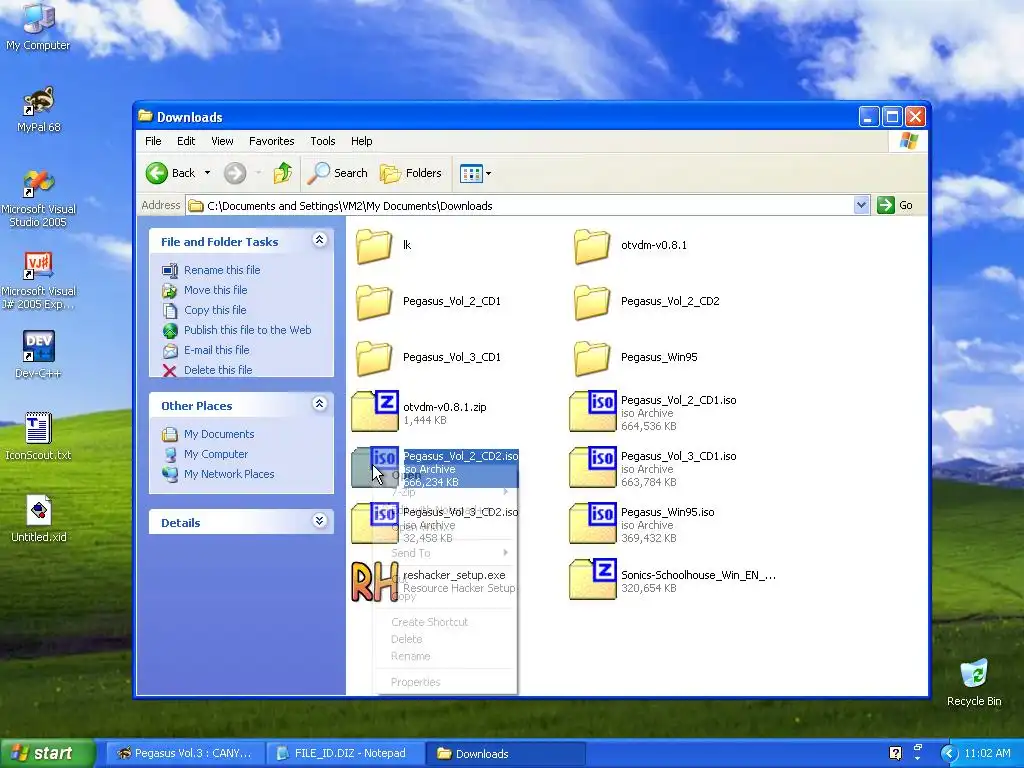Collapse the Other Places panel
Viewport: 1024px width, 768px height.
coord(319,404)
